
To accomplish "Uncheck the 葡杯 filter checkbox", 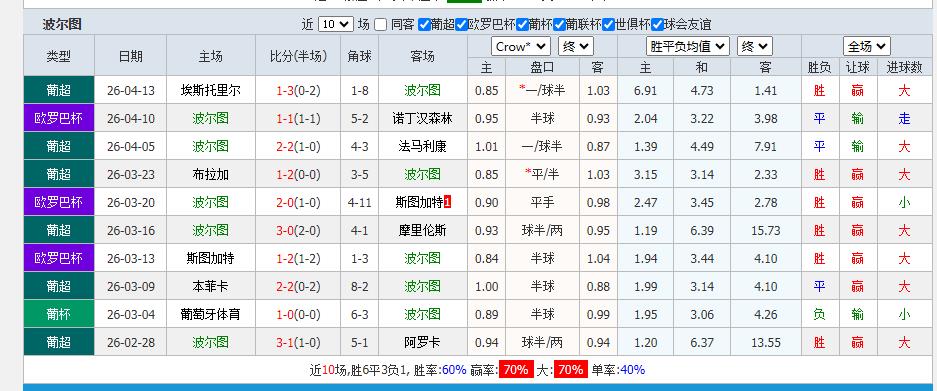I will 522,25.
